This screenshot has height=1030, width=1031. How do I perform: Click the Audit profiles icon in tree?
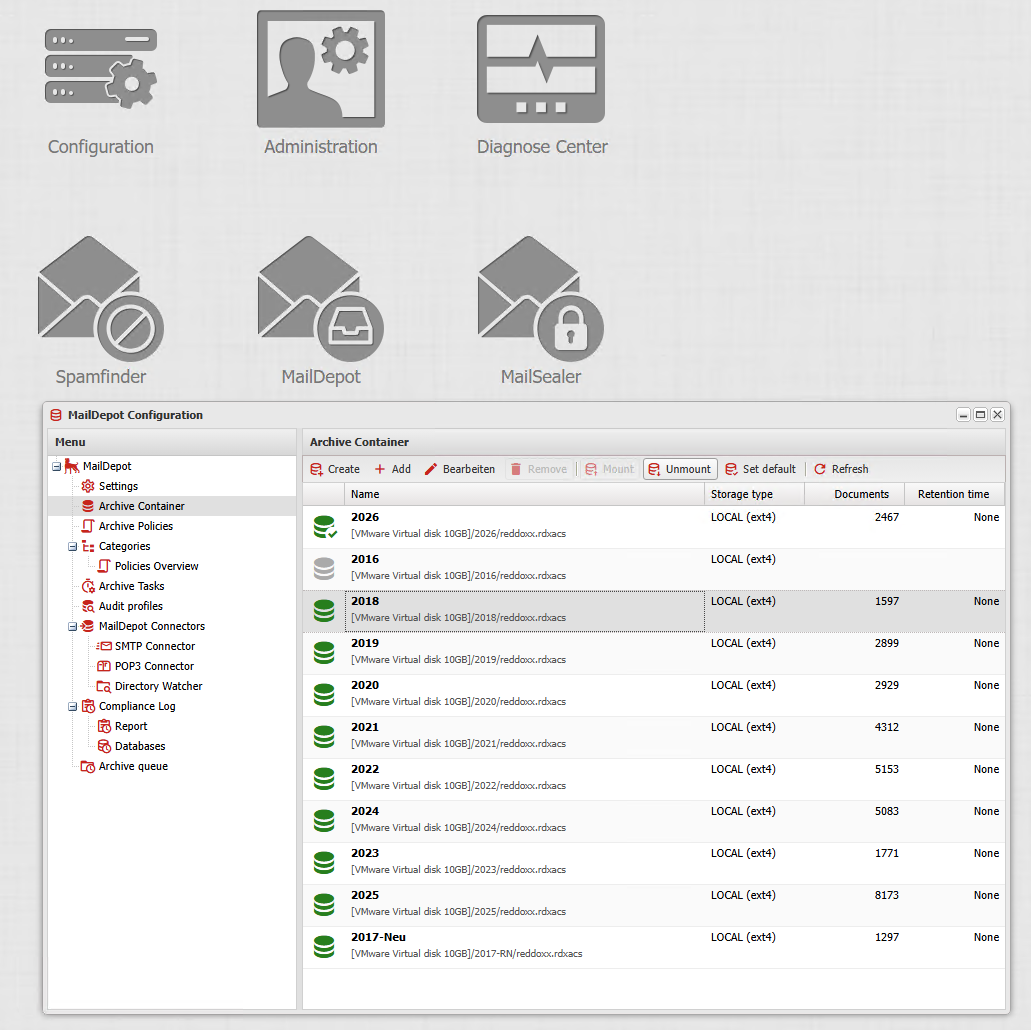[x=87, y=606]
